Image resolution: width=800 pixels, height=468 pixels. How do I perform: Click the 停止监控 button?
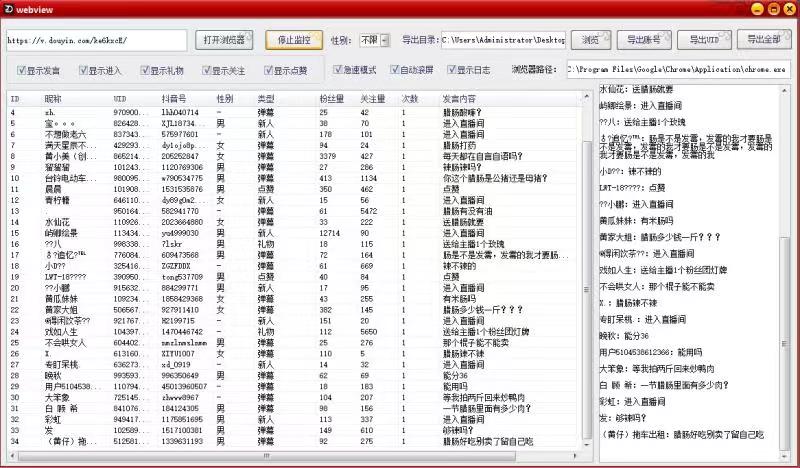[x=294, y=40]
